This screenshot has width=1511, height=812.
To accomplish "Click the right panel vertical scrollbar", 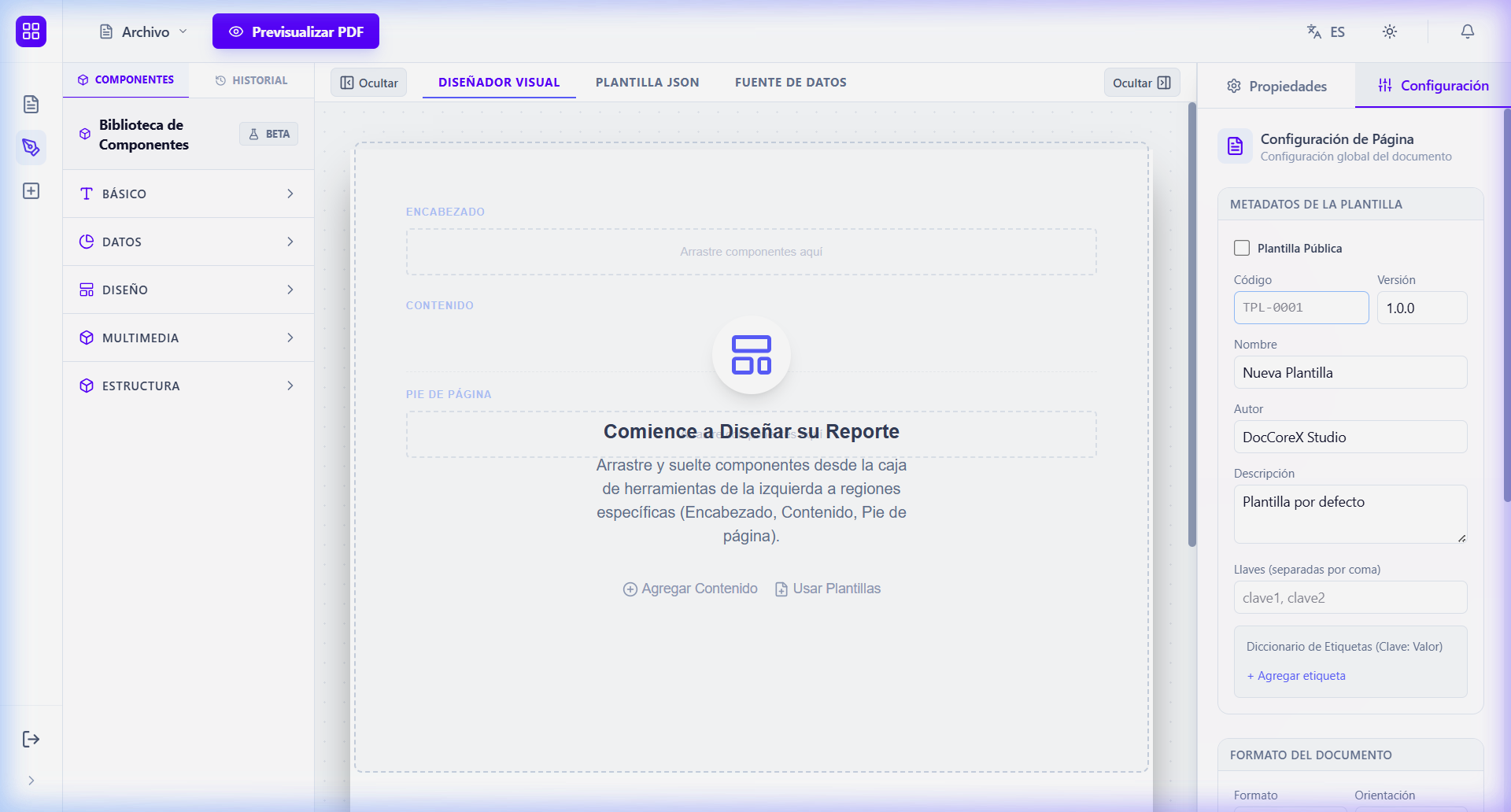I will point(1507,304).
